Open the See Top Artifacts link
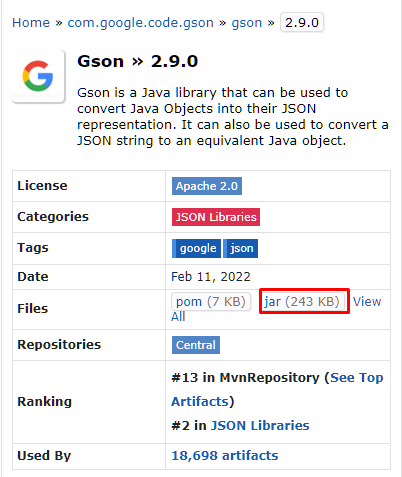Viewport: 402px width, 477px height. point(356,378)
